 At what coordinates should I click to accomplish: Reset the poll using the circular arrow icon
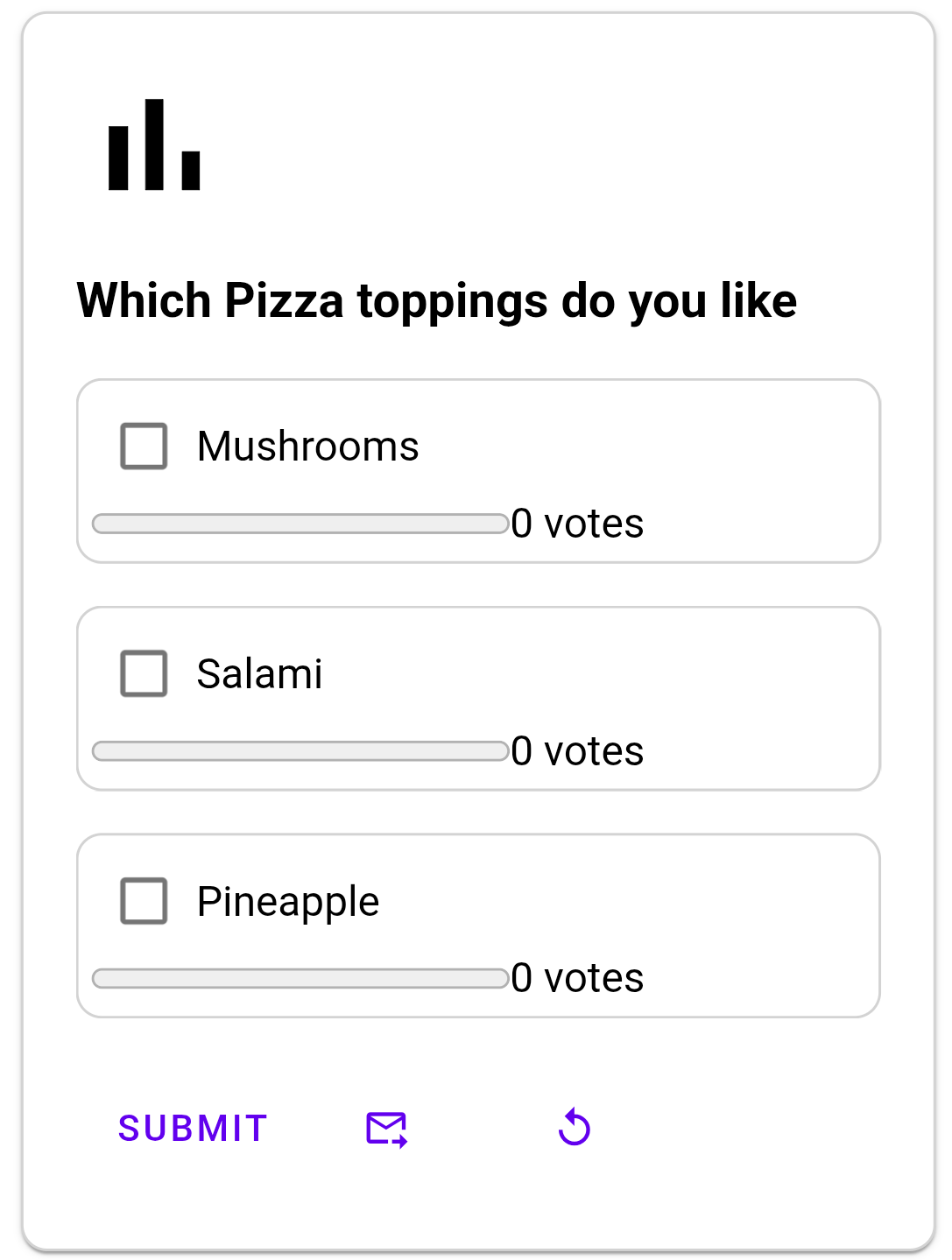574,1129
